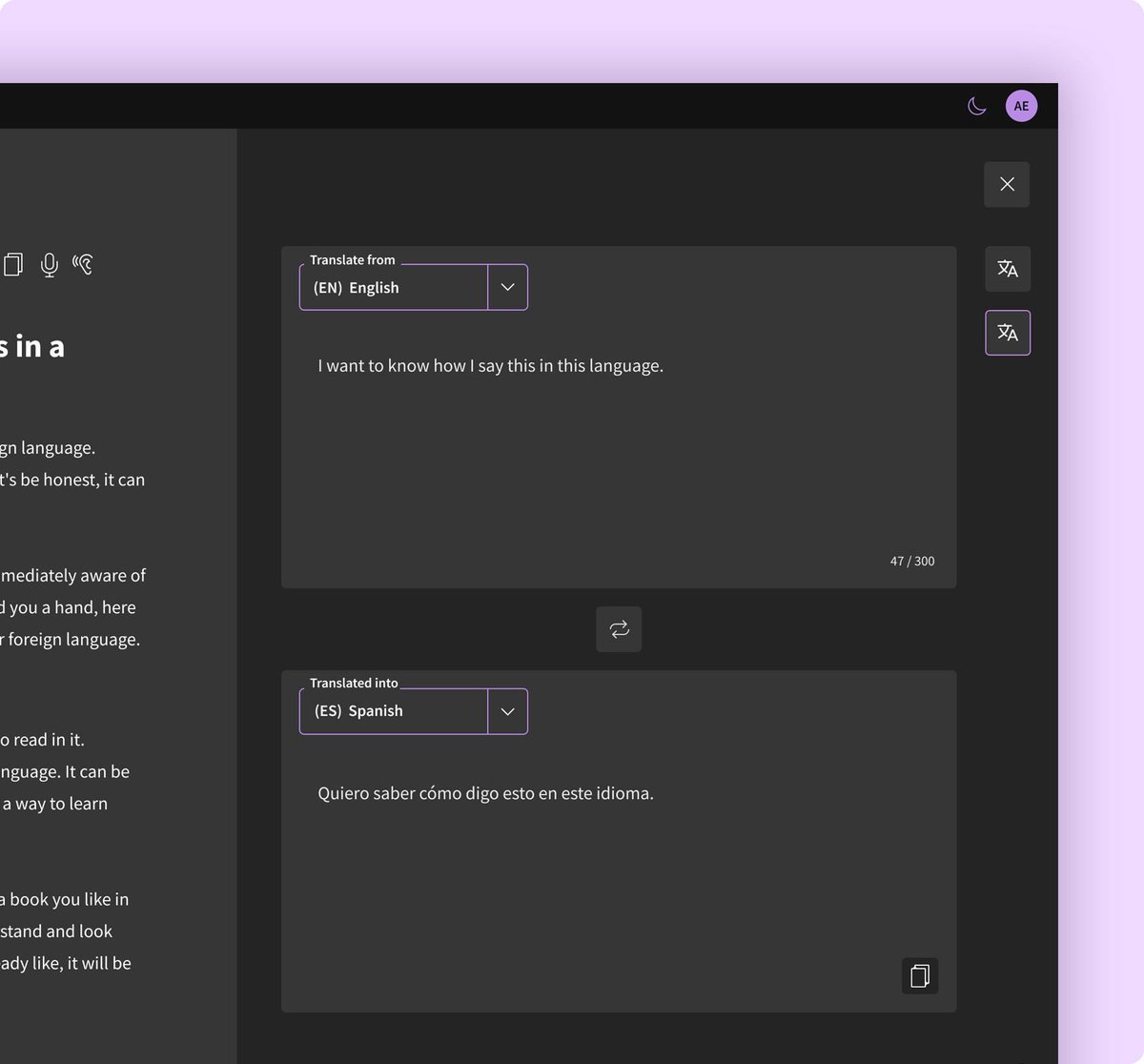The width and height of the screenshot is (1144, 1064).
Task: Click the ear read-aloud icon
Action: 84,264
